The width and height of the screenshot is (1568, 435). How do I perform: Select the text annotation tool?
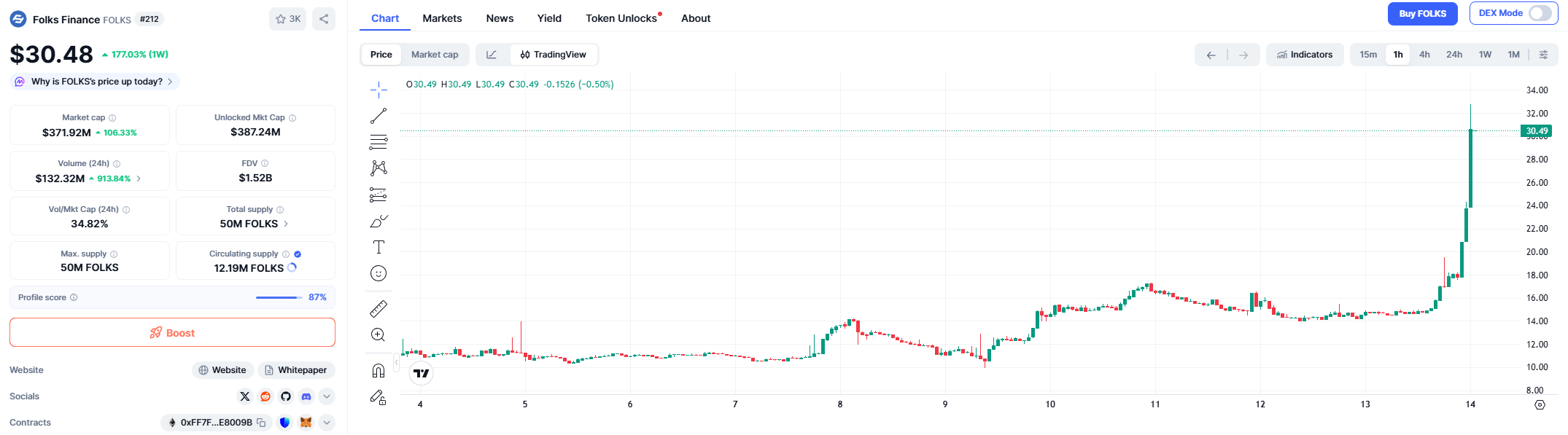(378, 247)
